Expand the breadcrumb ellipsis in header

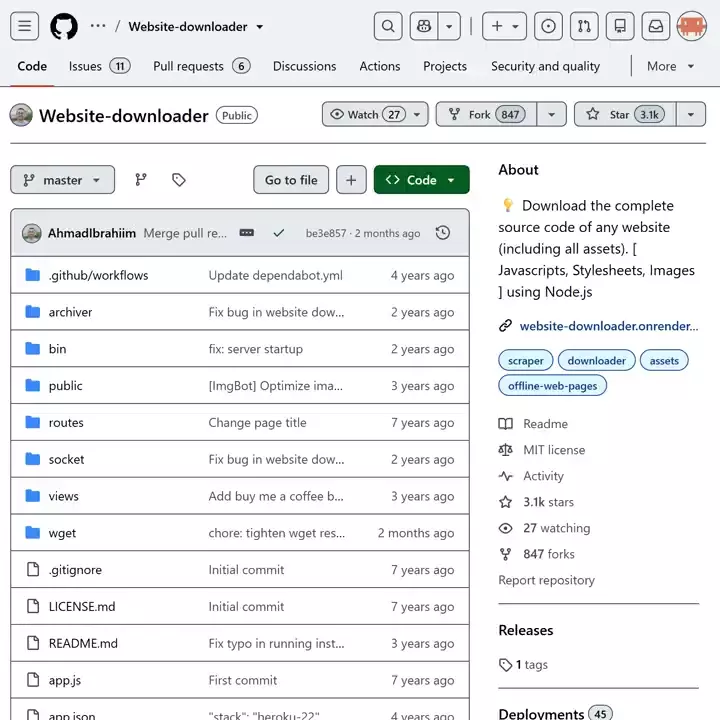[98, 26]
